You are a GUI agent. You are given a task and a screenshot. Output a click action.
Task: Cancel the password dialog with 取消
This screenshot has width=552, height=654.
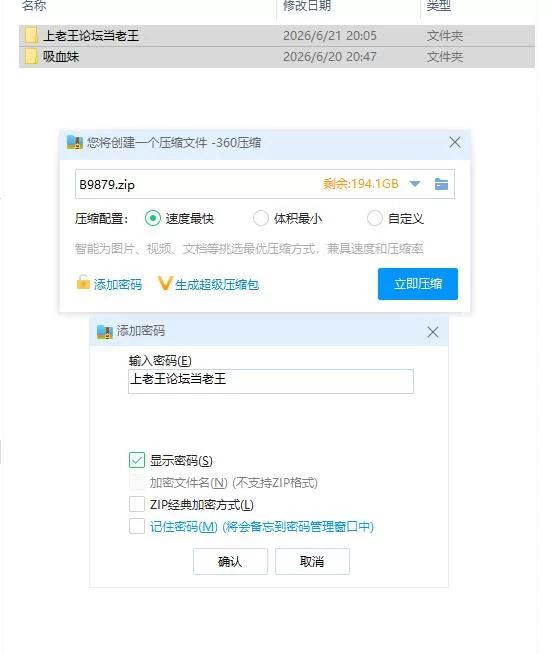(x=312, y=561)
